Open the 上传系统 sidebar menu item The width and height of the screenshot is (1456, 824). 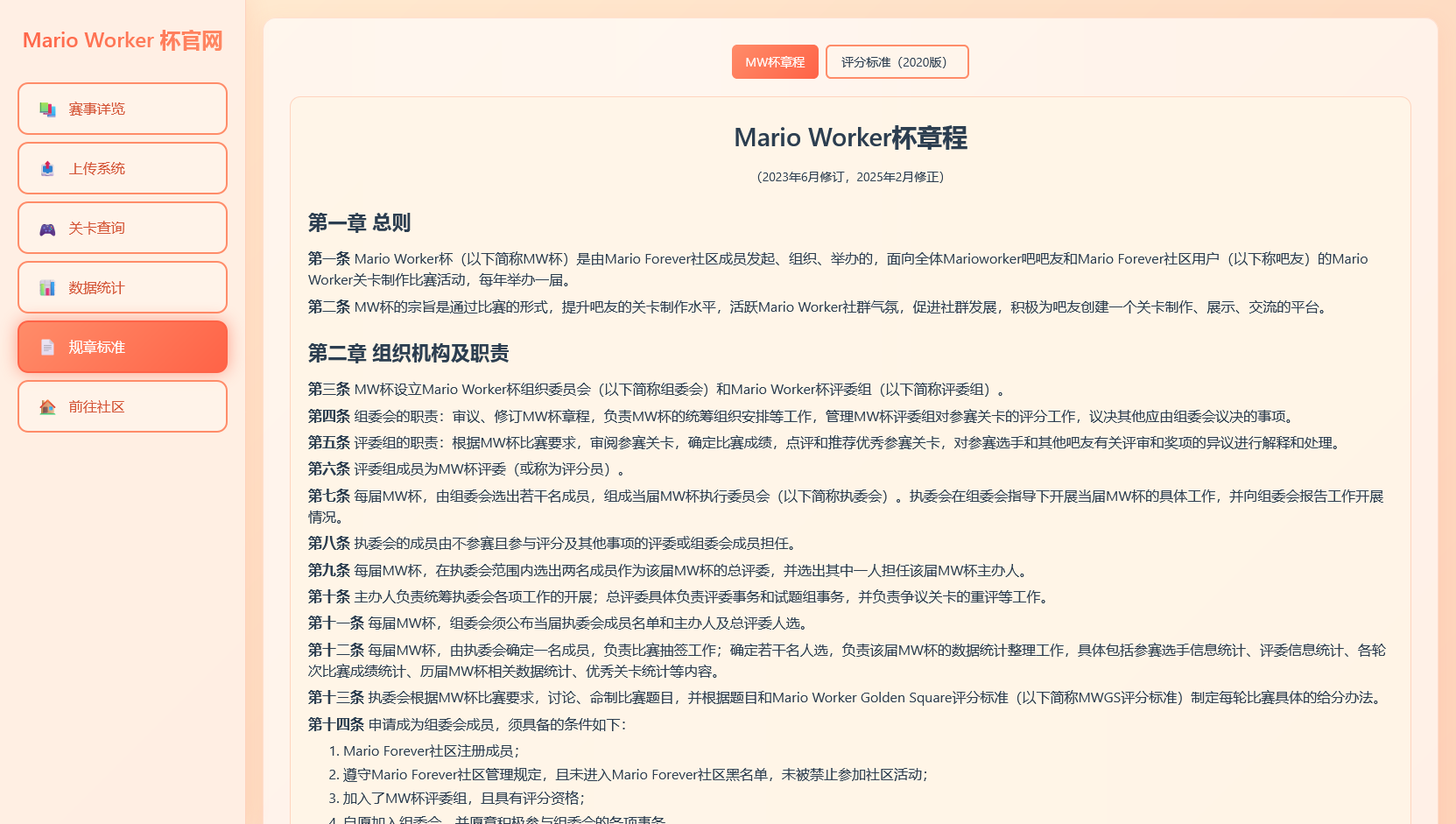pos(123,168)
